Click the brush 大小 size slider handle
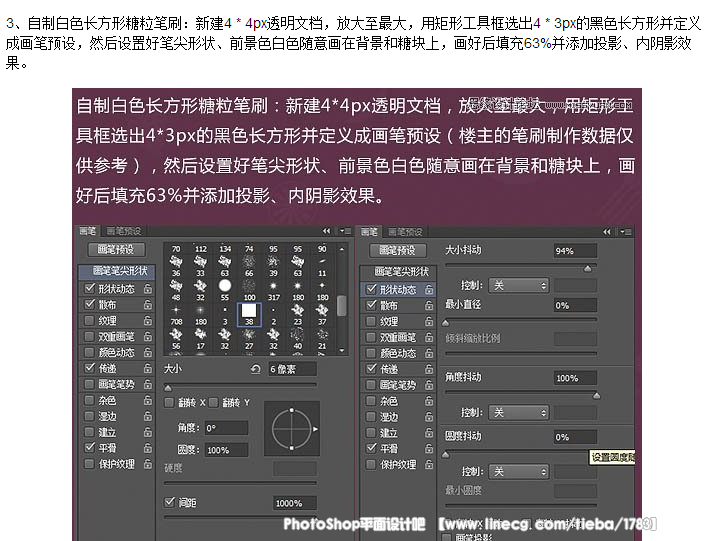This screenshot has width=707, height=541. 168,388
